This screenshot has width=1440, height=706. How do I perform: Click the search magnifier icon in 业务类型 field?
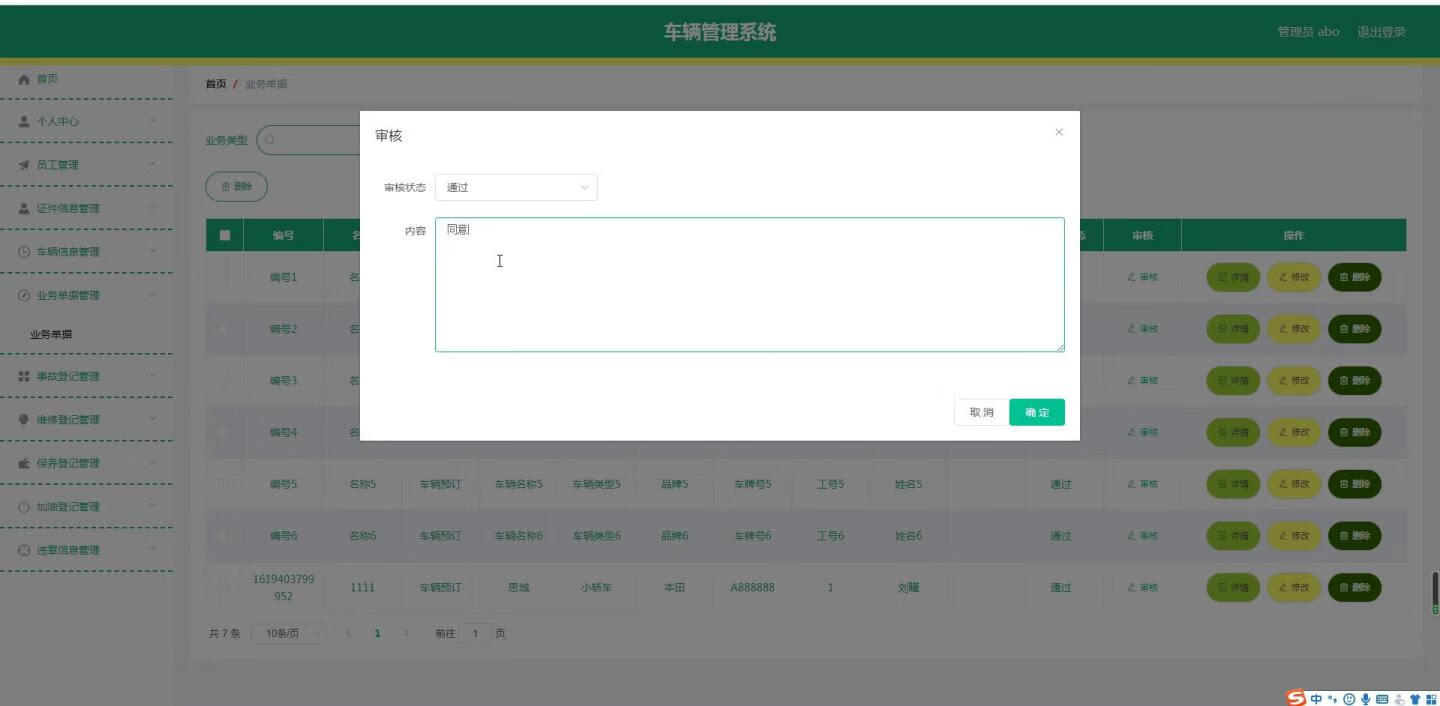pyautogui.click(x=270, y=140)
